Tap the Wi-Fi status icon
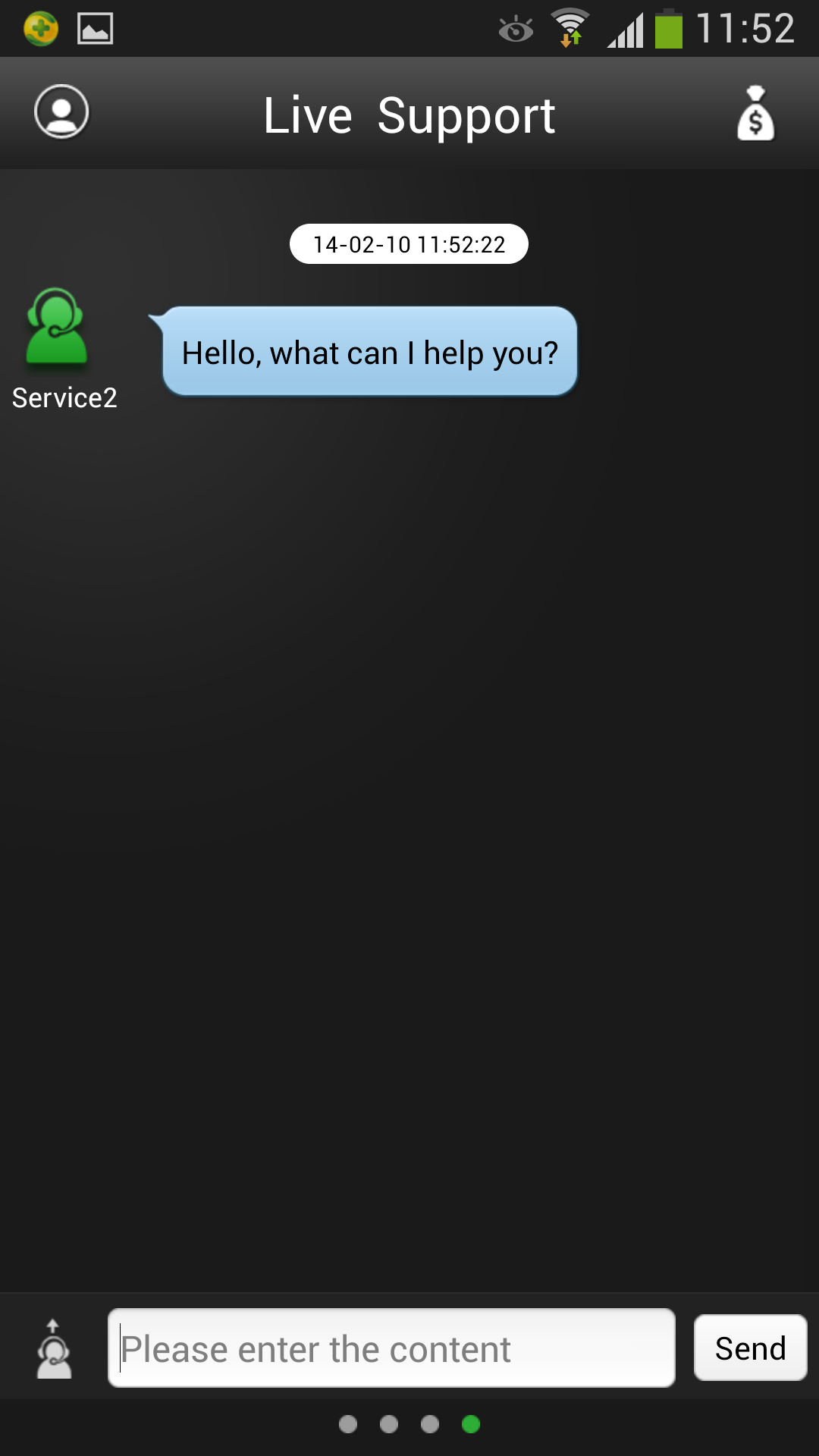 [x=570, y=28]
